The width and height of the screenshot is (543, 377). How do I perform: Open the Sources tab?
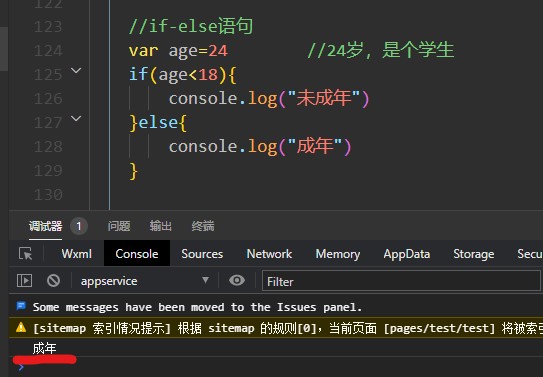[x=202, y=254]
